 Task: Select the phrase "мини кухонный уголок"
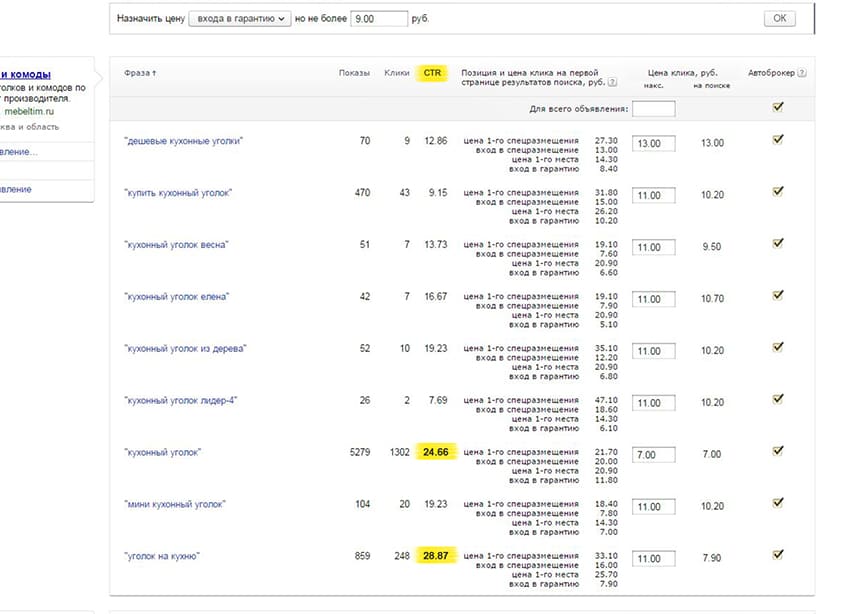174,505
